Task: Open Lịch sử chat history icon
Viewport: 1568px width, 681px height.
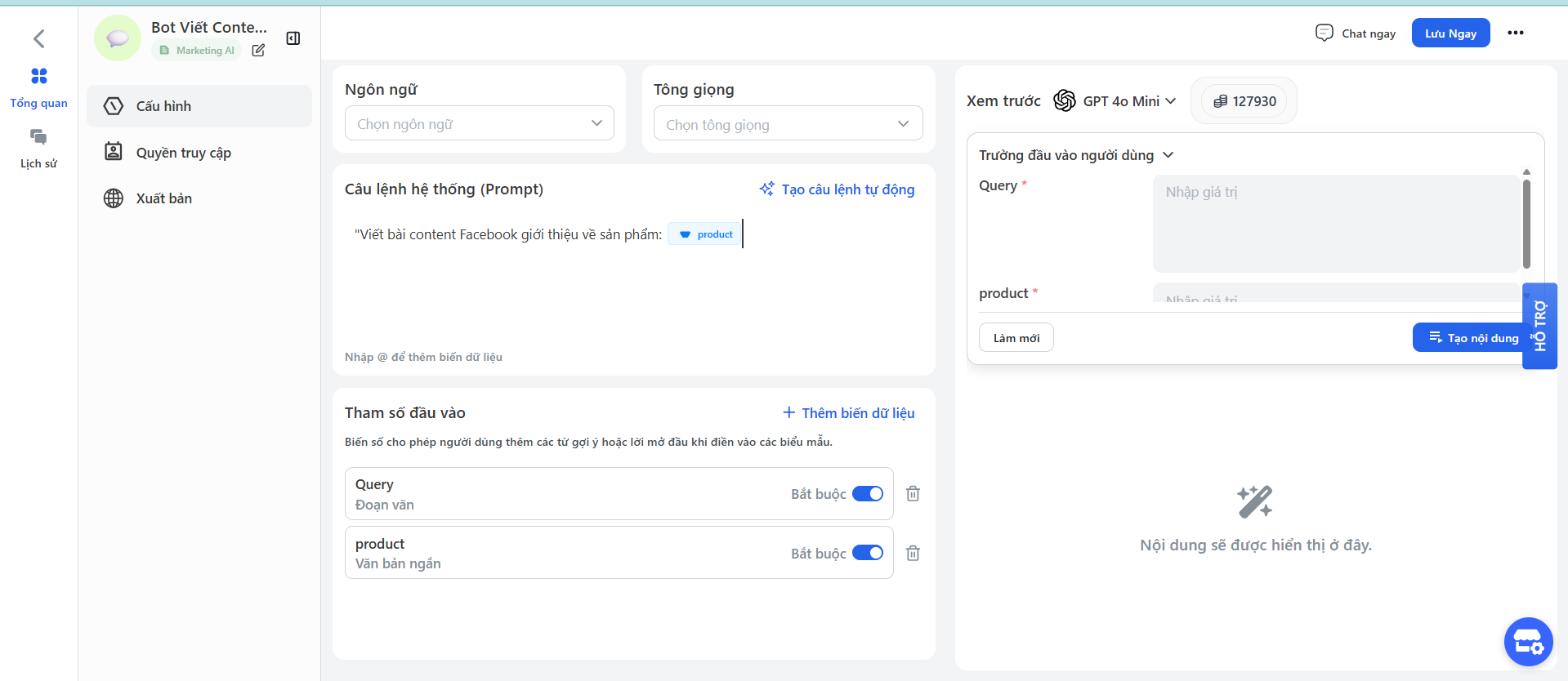Action: click(x=38, y=137)
